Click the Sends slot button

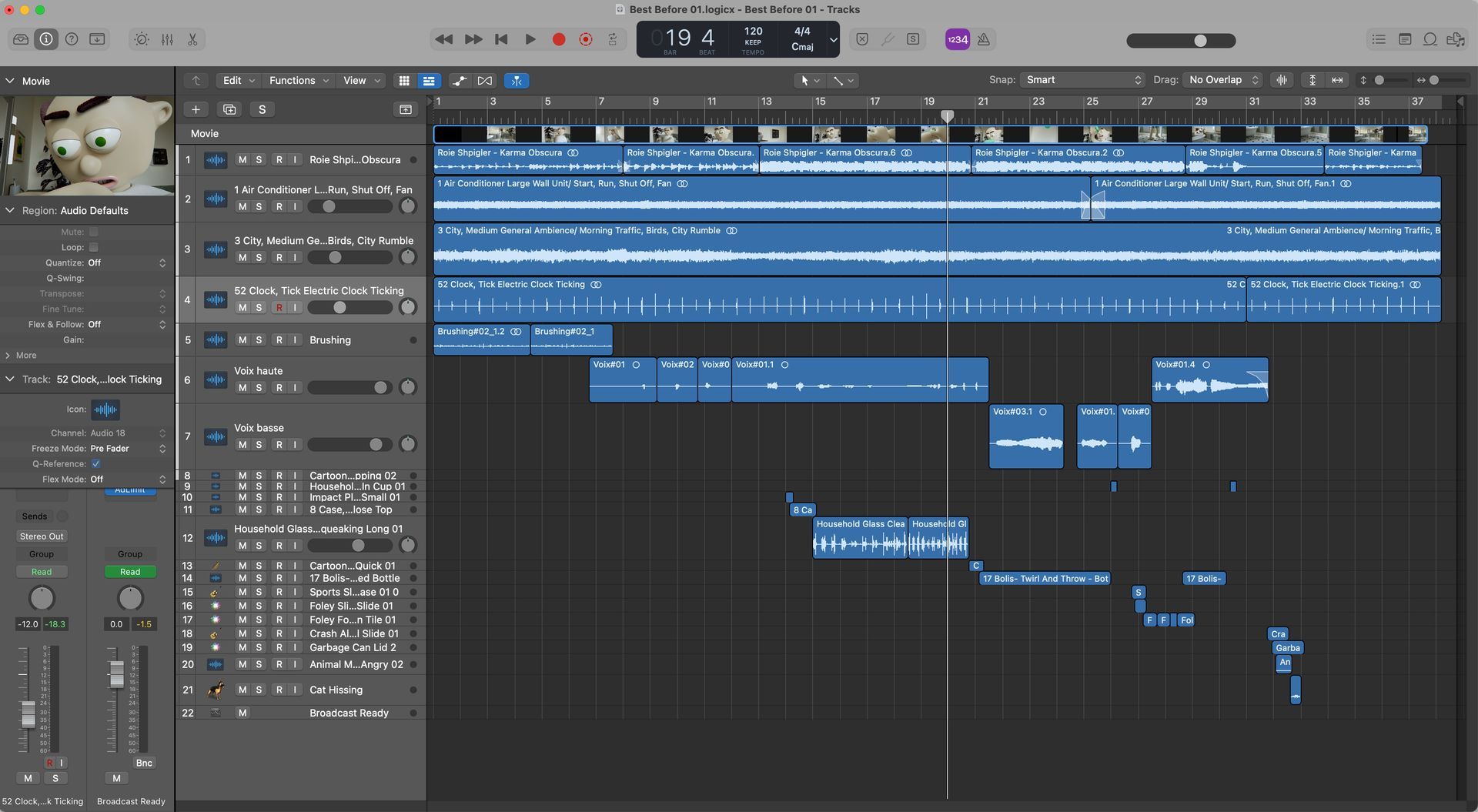click(x=35, y=516)
